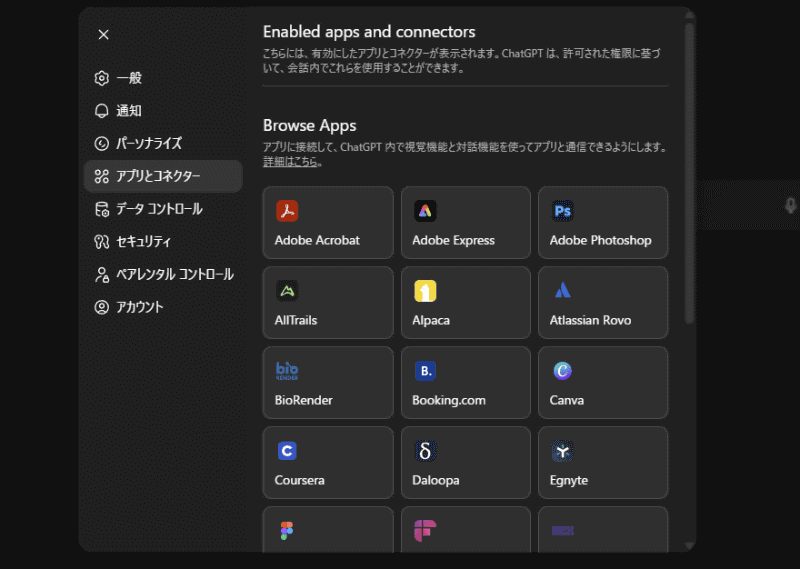
Task: Click the Alpaca app icon
Action: (x=424, y=291)
